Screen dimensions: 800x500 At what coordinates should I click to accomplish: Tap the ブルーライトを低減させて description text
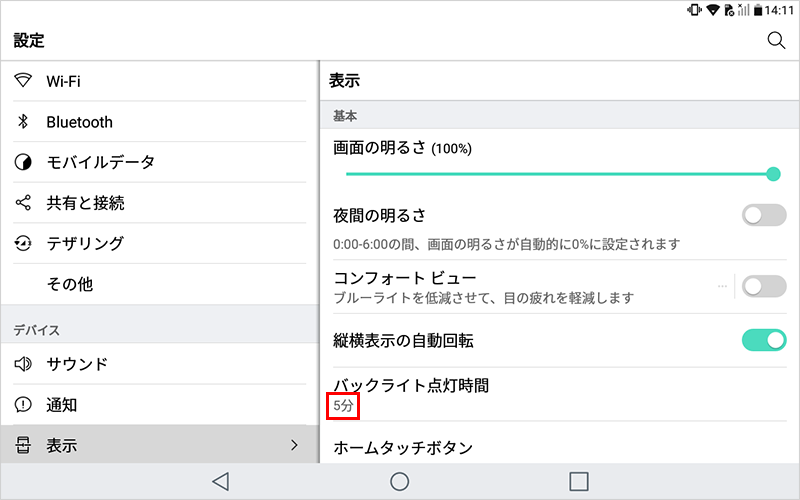pyautogui.click(x=484, y=298)
